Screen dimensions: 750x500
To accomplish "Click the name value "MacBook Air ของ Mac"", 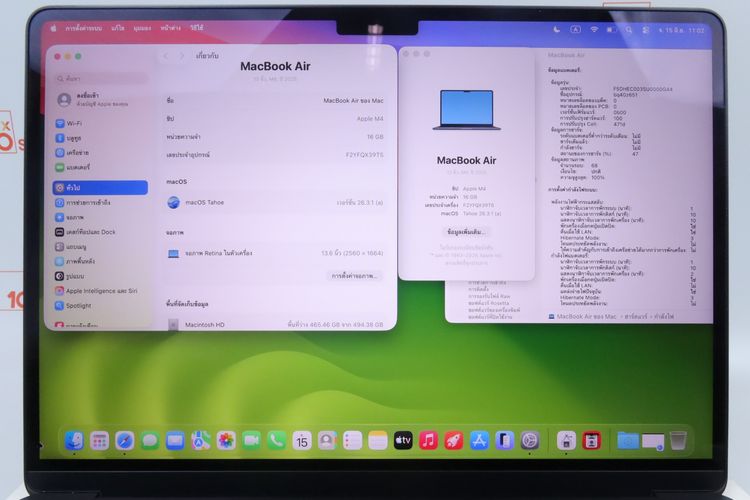I will [353, 100].
